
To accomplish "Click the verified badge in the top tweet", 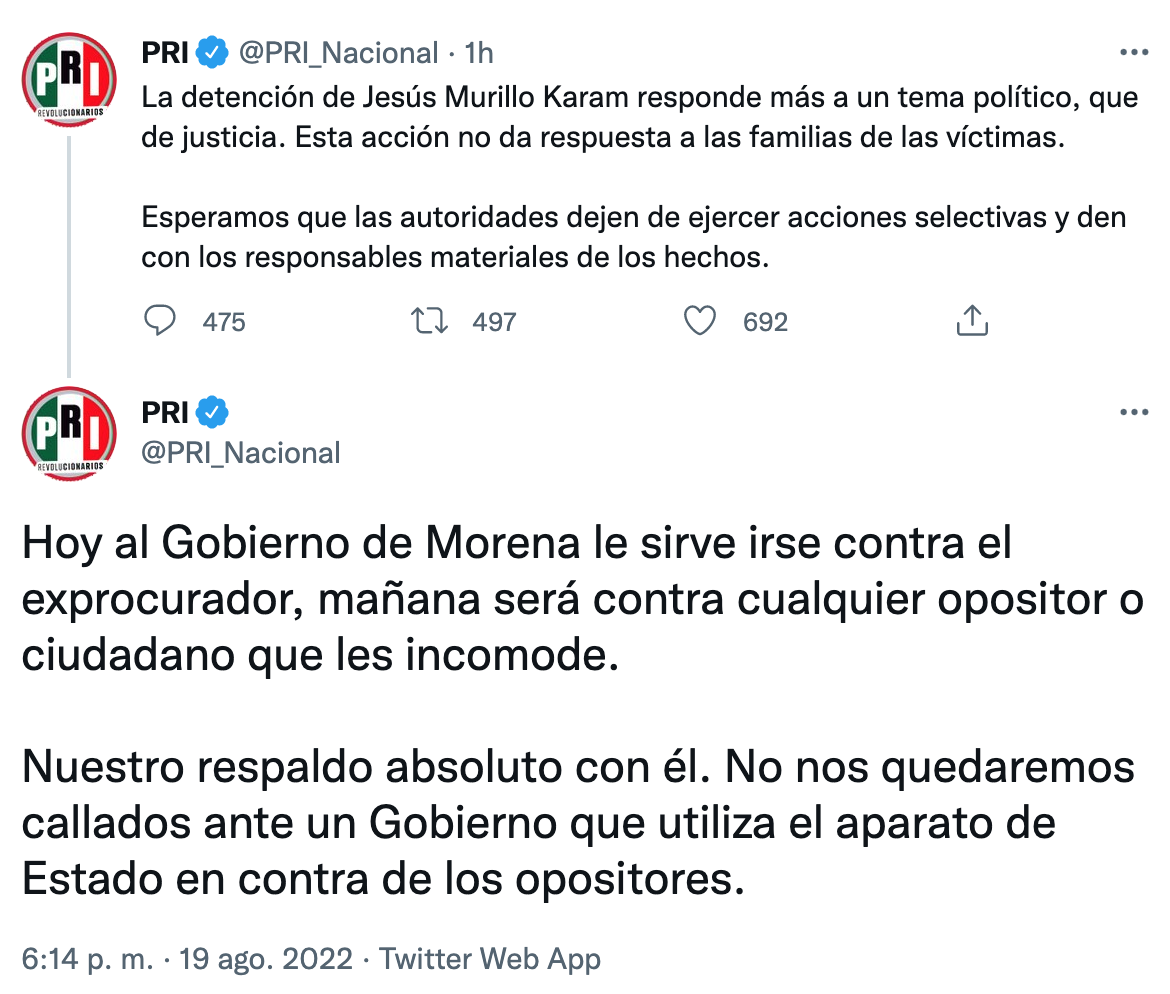I will point(212,52).
